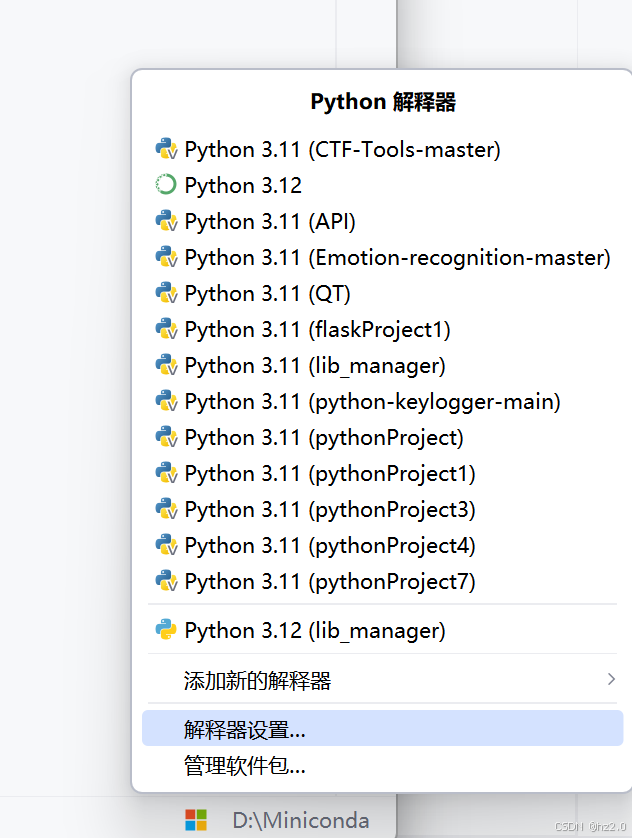
Task: Open 解释器设置... interpreter settings
Action: (x=383, y=728)
